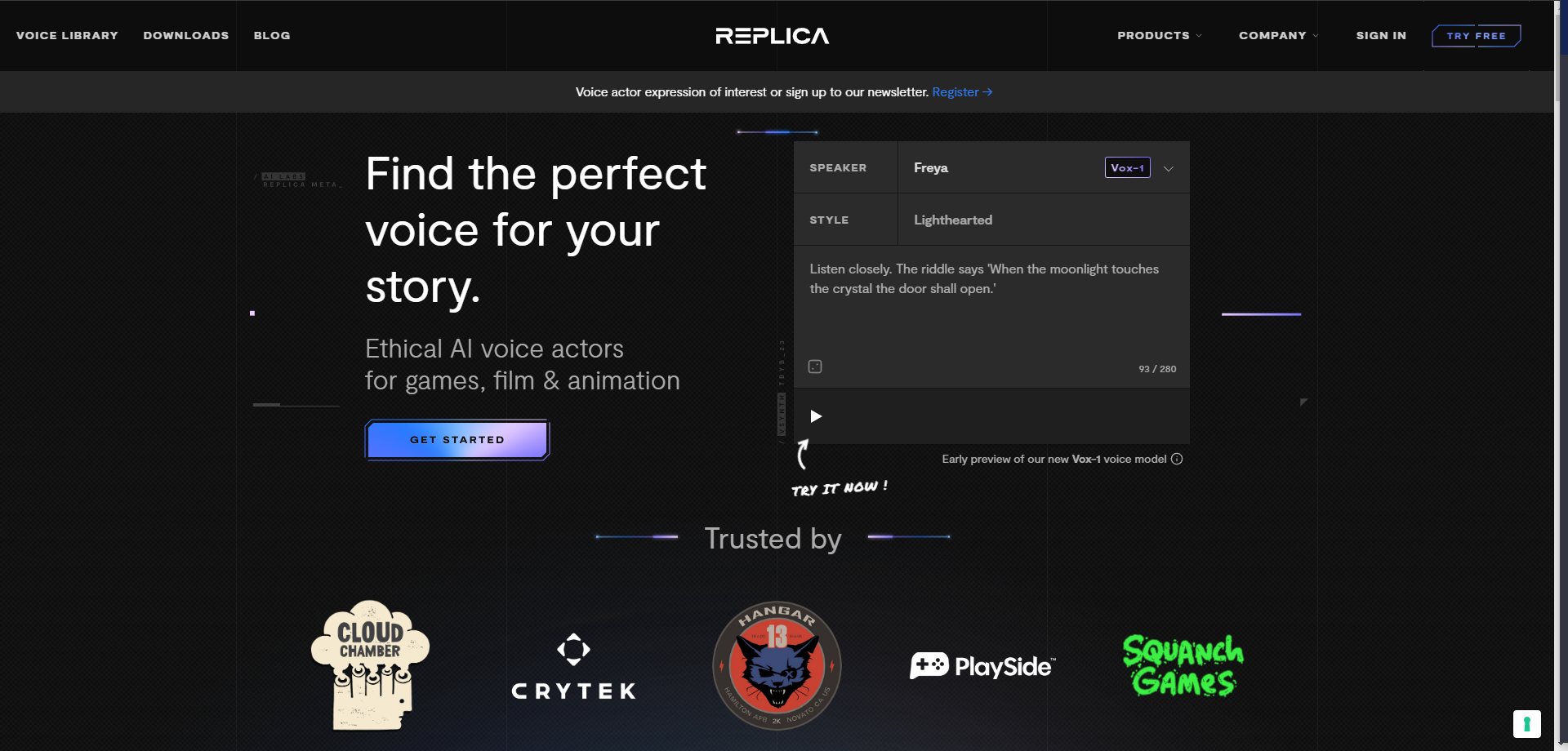The width and height of the screenshot is (1568, 751).
Task: Click the Cloud Chamber logo
Action: coord(371,665)
